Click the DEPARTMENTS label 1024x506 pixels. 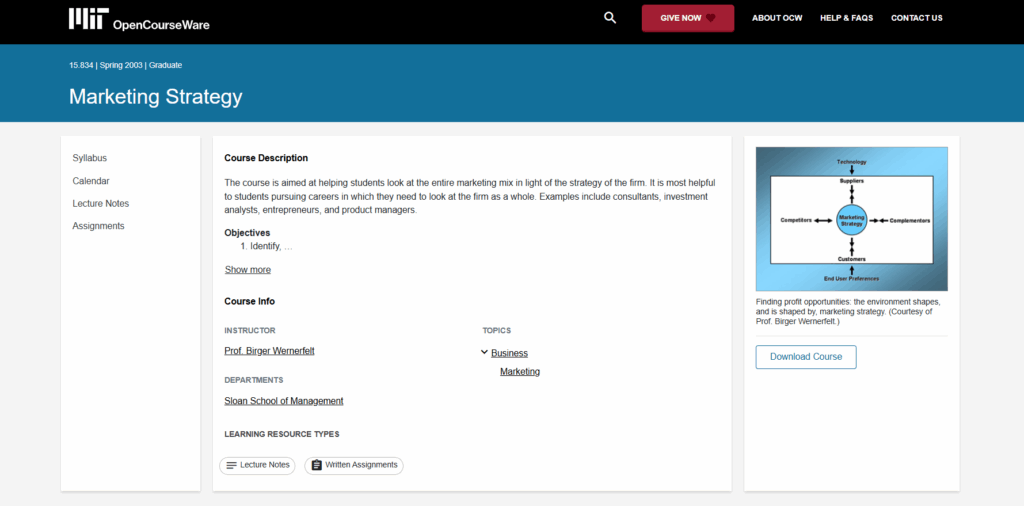[x=253, y=380]
